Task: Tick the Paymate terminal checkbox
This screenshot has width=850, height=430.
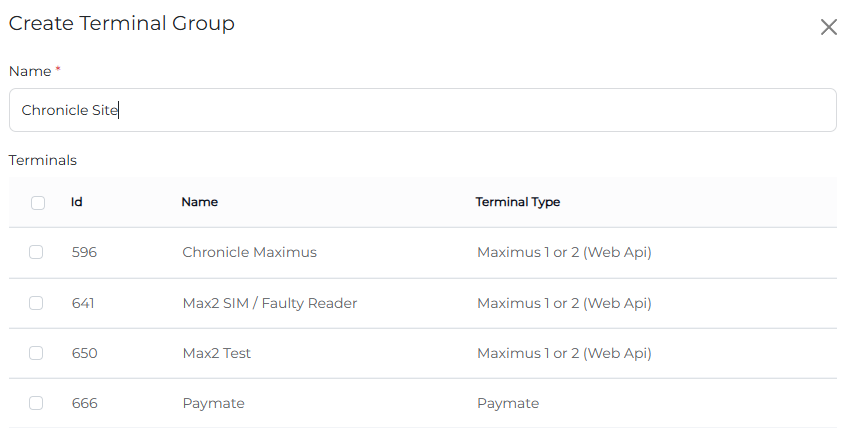Action: pyautogui.click(x=36, y=403)
